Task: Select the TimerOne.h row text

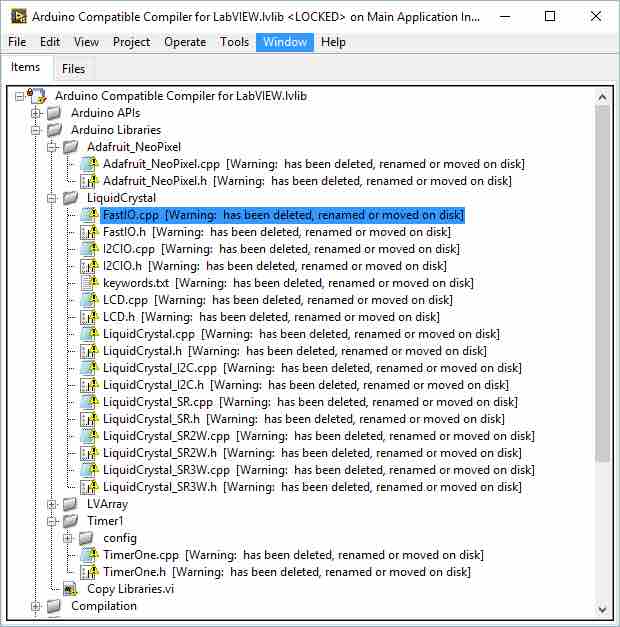Action: 287,572
